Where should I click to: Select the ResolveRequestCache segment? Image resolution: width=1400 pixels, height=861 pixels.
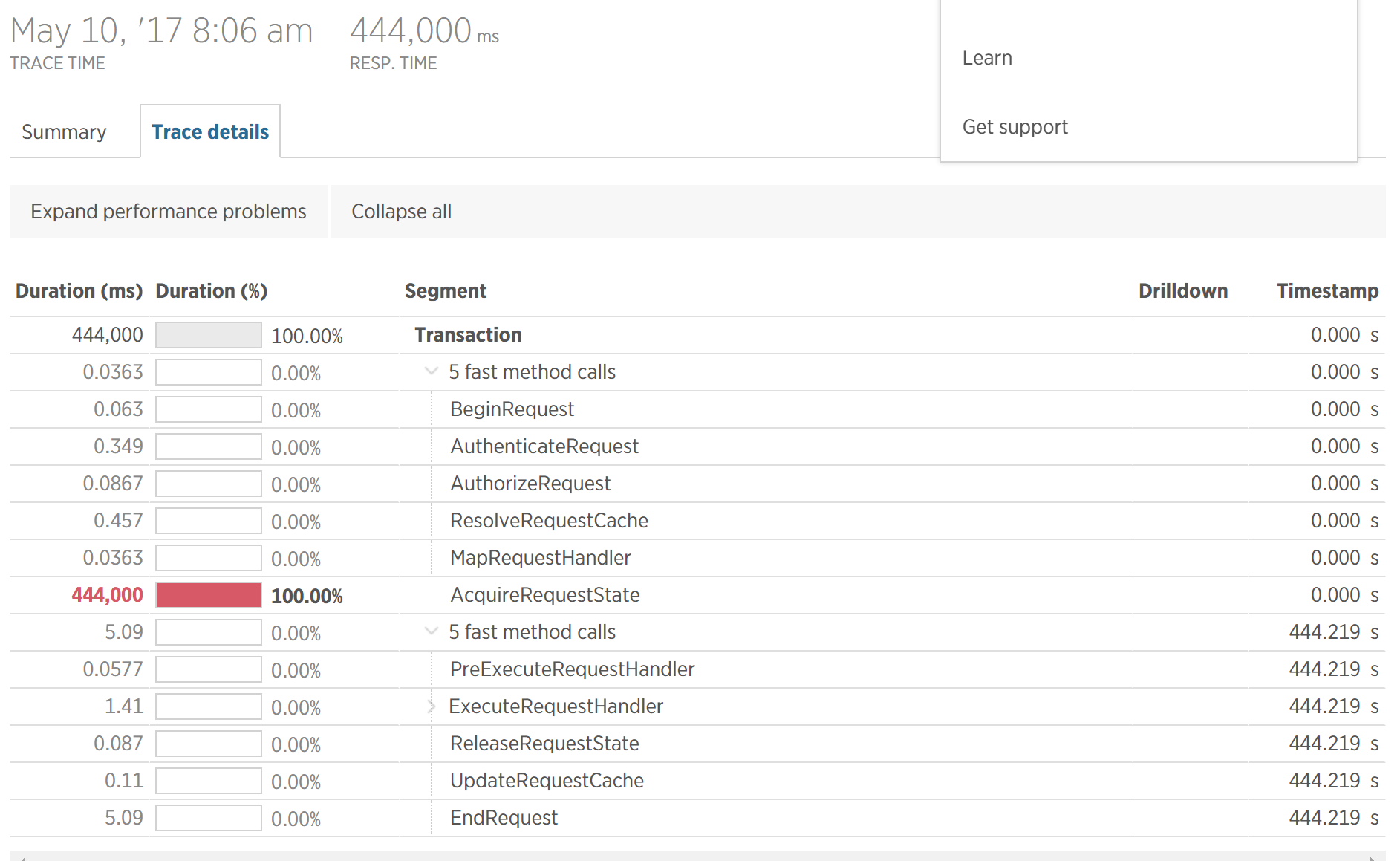tap(549, 520)
